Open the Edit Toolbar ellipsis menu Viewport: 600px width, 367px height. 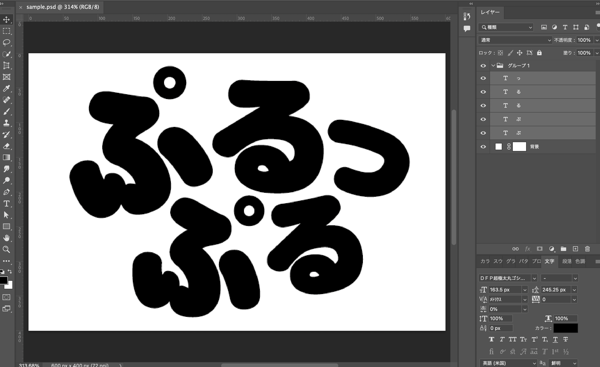[7, 261]
